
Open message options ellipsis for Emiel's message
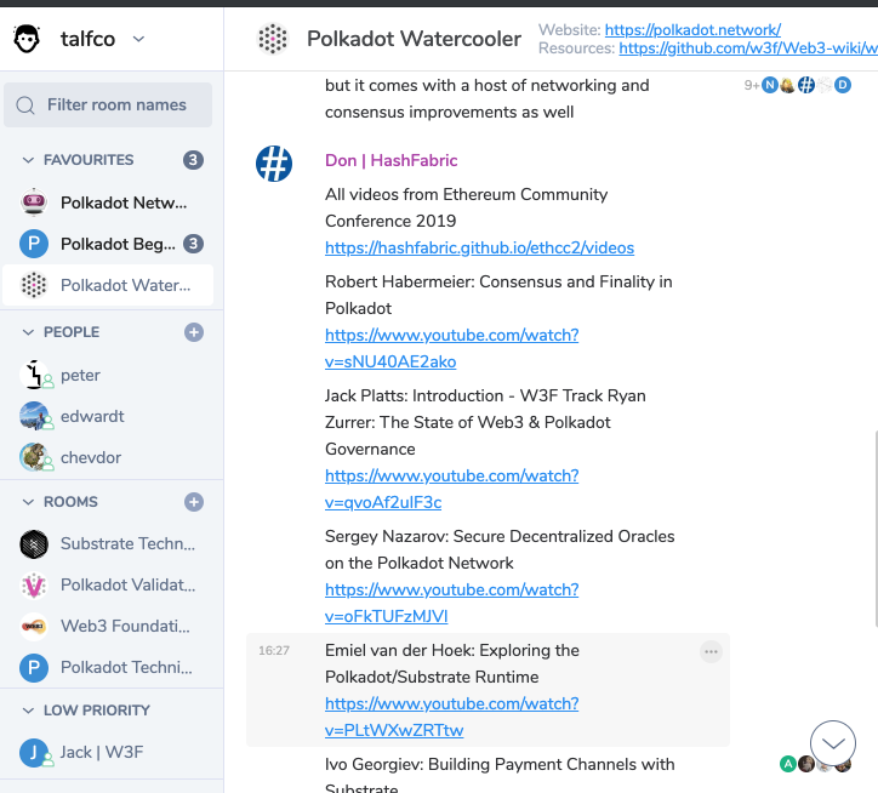pyautogui.click(x=711, y=652)
